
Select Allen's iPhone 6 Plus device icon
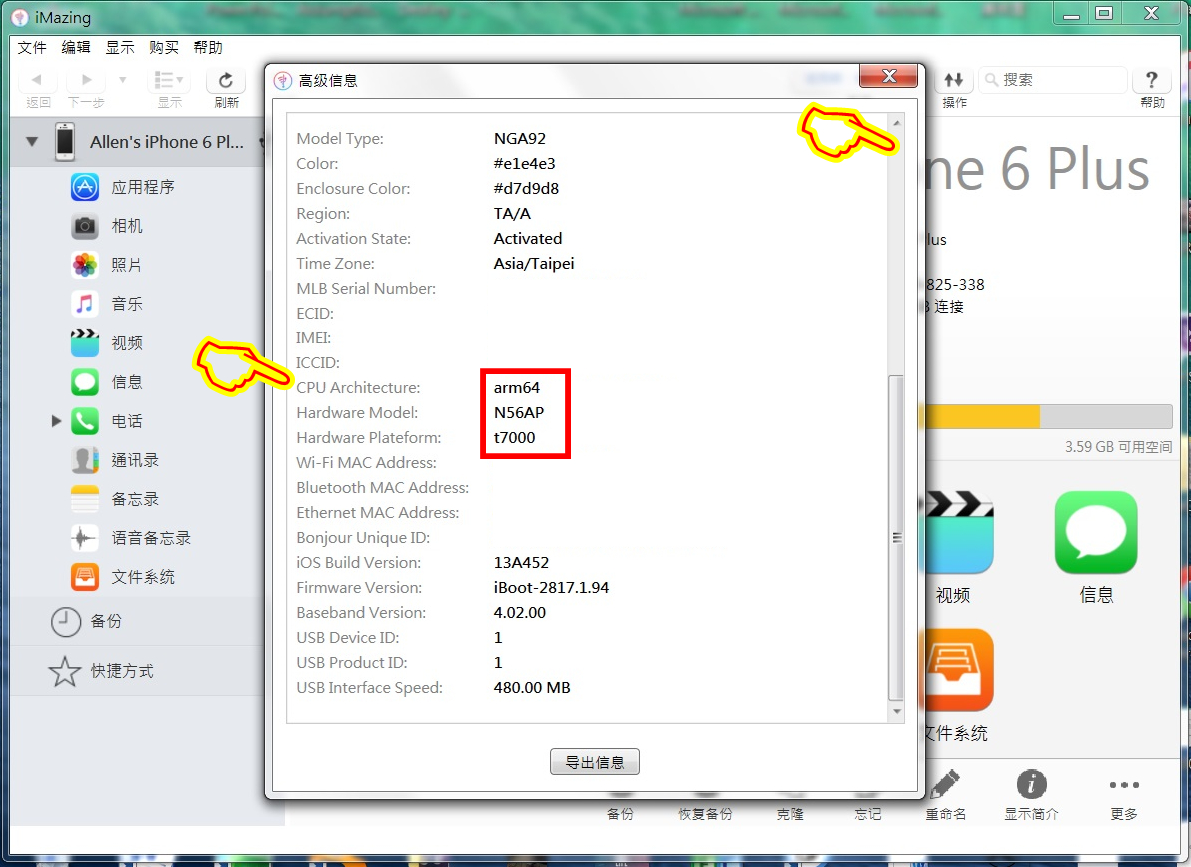click(65, 142)
